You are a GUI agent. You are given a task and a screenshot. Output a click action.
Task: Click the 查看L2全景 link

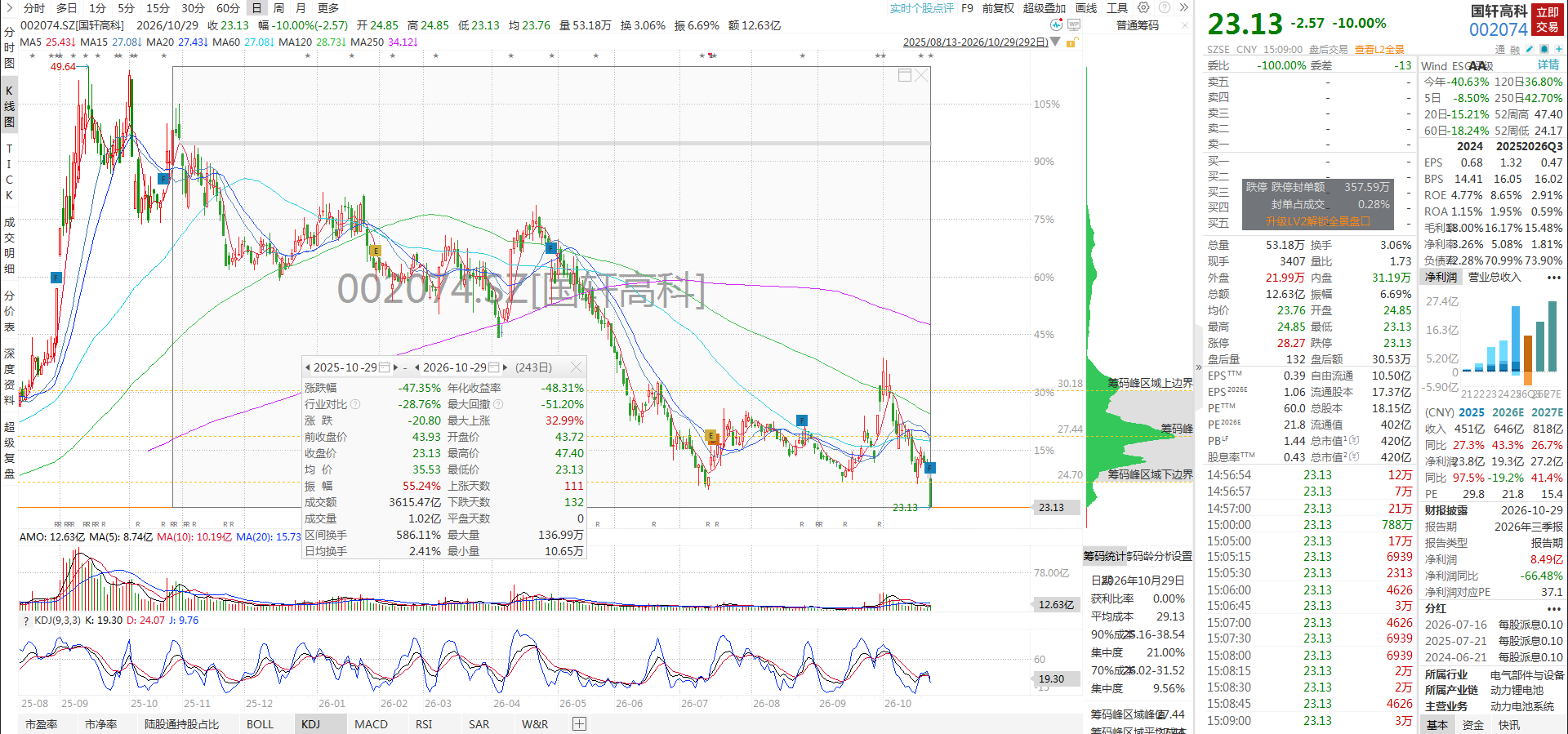point(1379,50)
